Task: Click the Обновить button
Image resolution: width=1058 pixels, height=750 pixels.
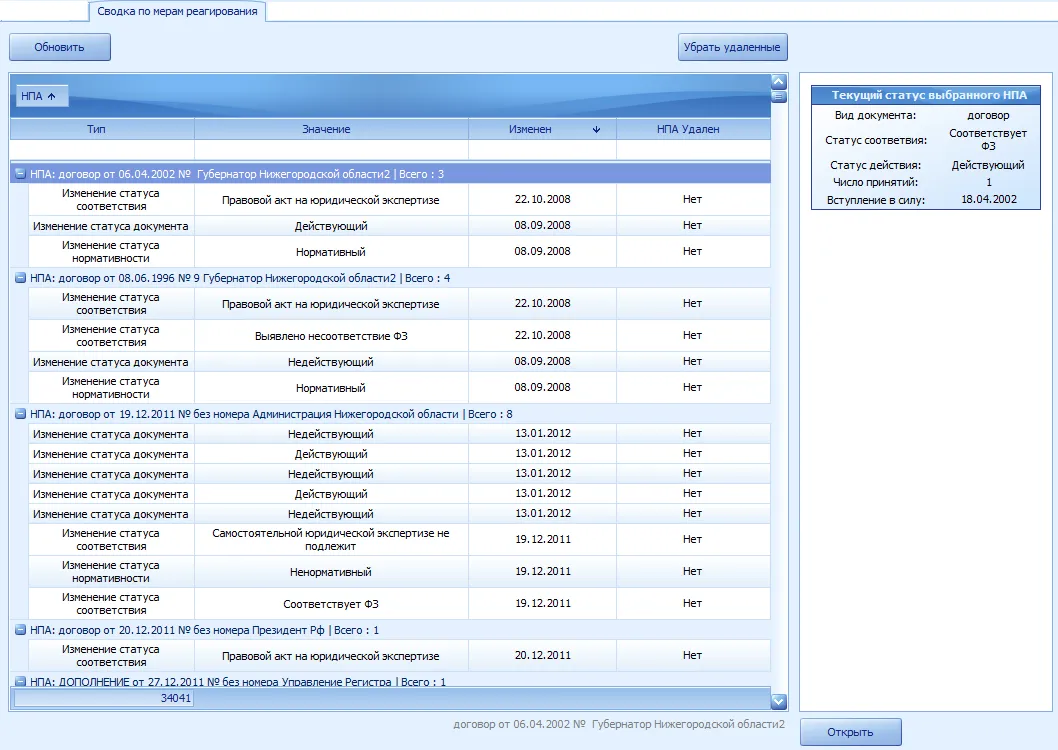Action: tap(59, 47)
